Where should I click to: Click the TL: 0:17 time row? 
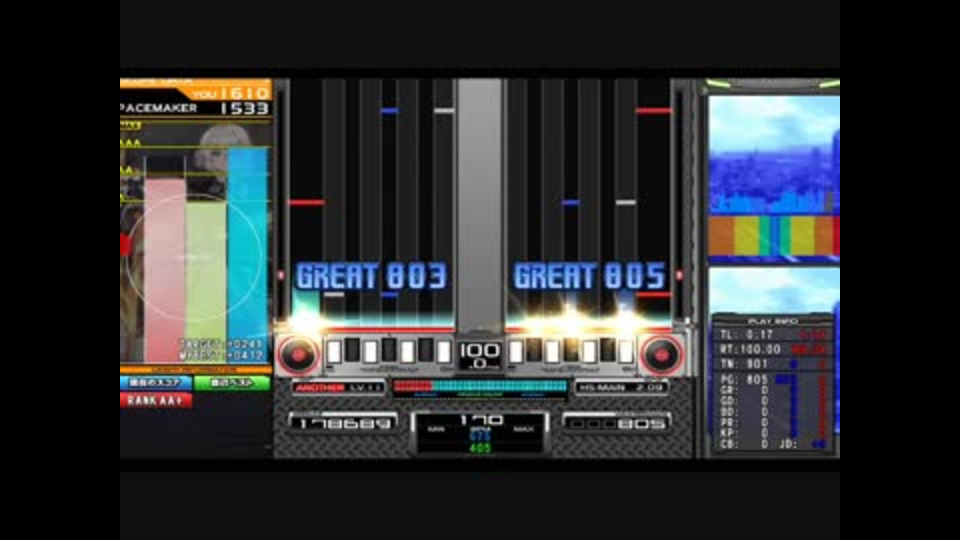point(773,335)
